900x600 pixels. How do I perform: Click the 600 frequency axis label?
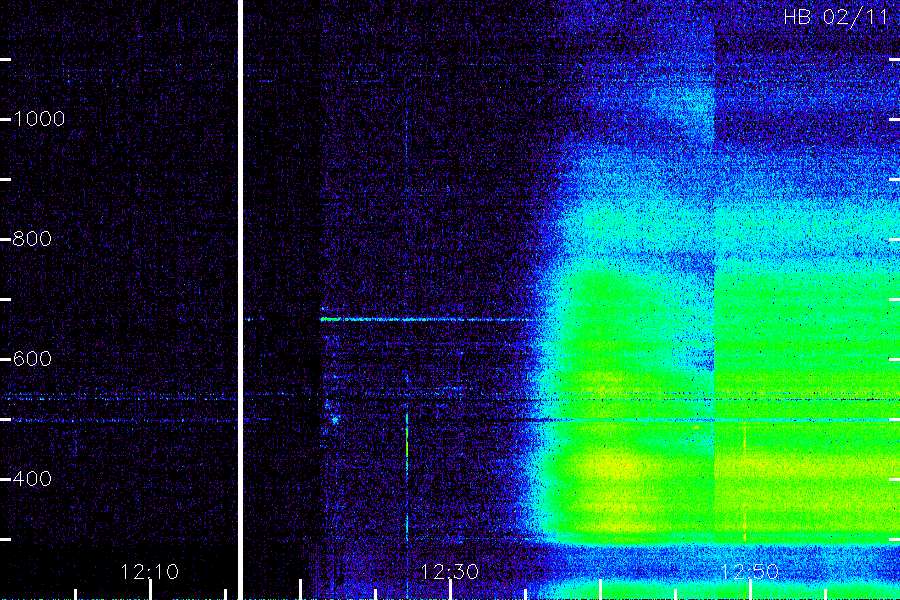click(32, 359)
